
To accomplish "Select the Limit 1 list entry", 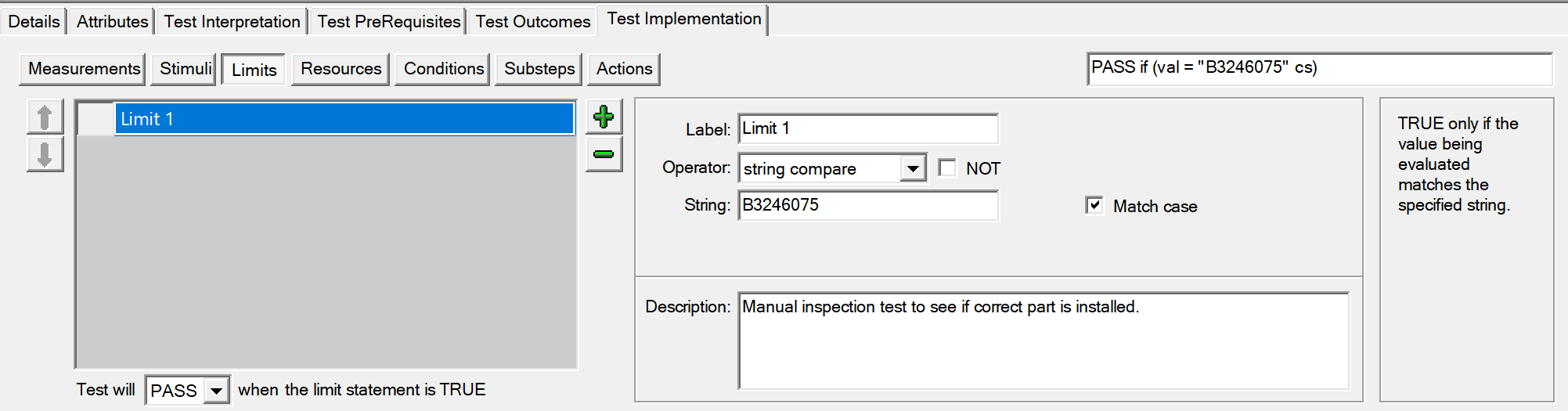I will [344, 119].
